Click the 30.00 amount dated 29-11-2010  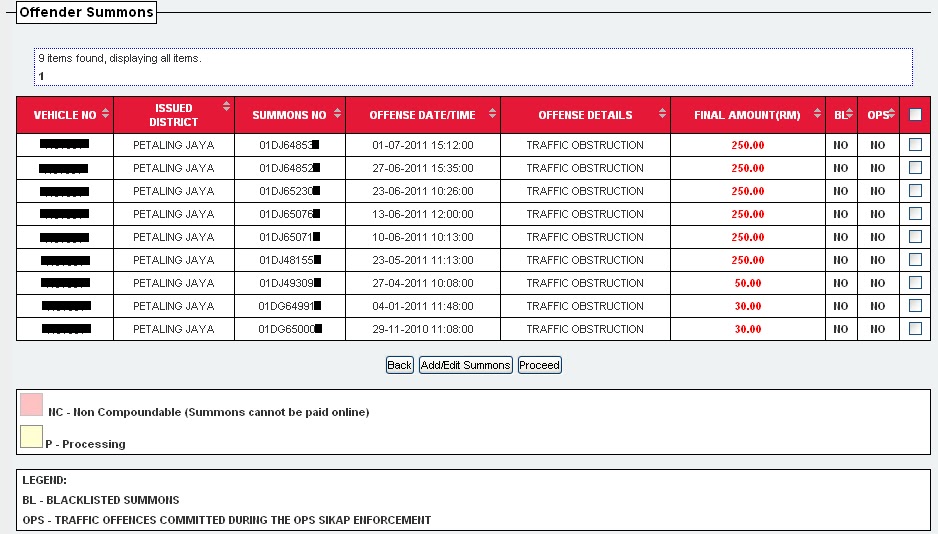(748, 329)
